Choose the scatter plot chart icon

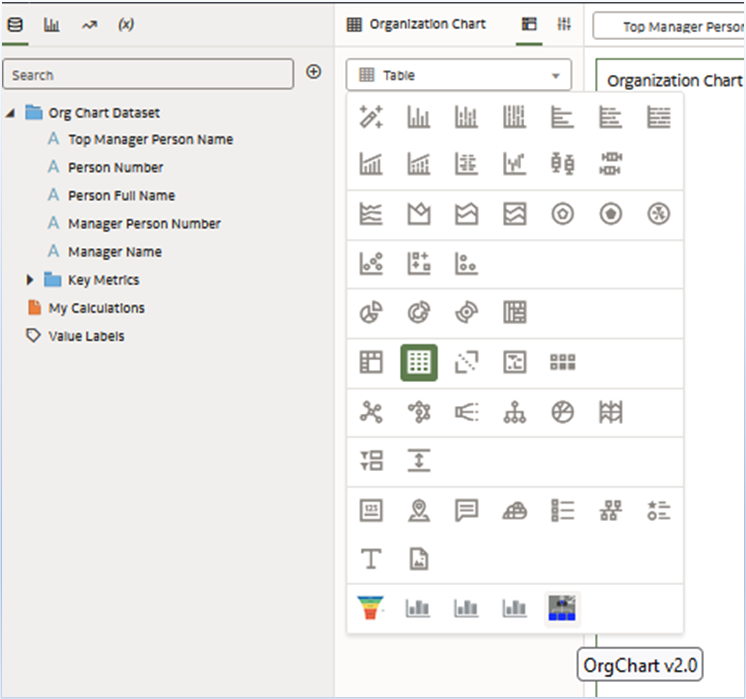(x=371, y=264)
